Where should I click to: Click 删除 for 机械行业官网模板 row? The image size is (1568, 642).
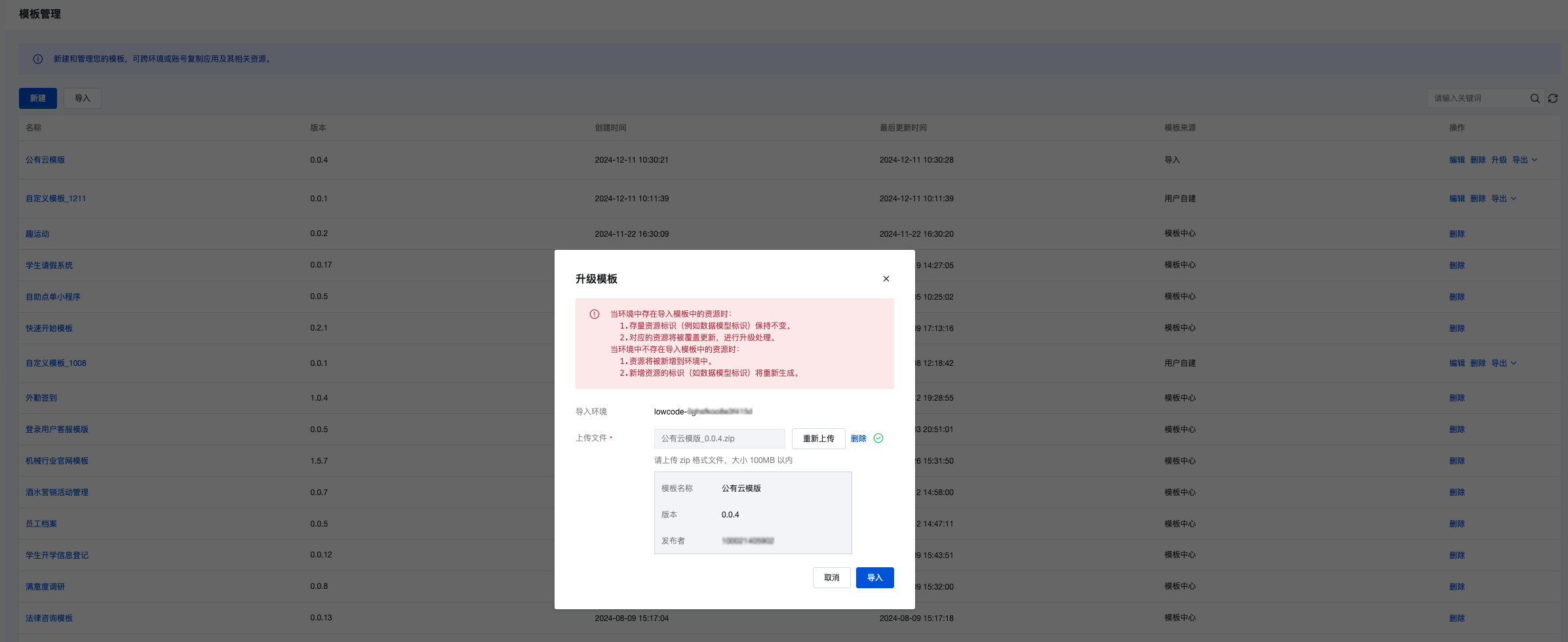pyautogui.click(x=1457, y=461)
